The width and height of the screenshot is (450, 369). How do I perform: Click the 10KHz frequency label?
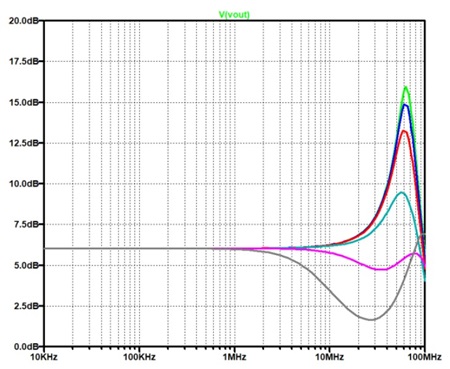click(44, 357)
